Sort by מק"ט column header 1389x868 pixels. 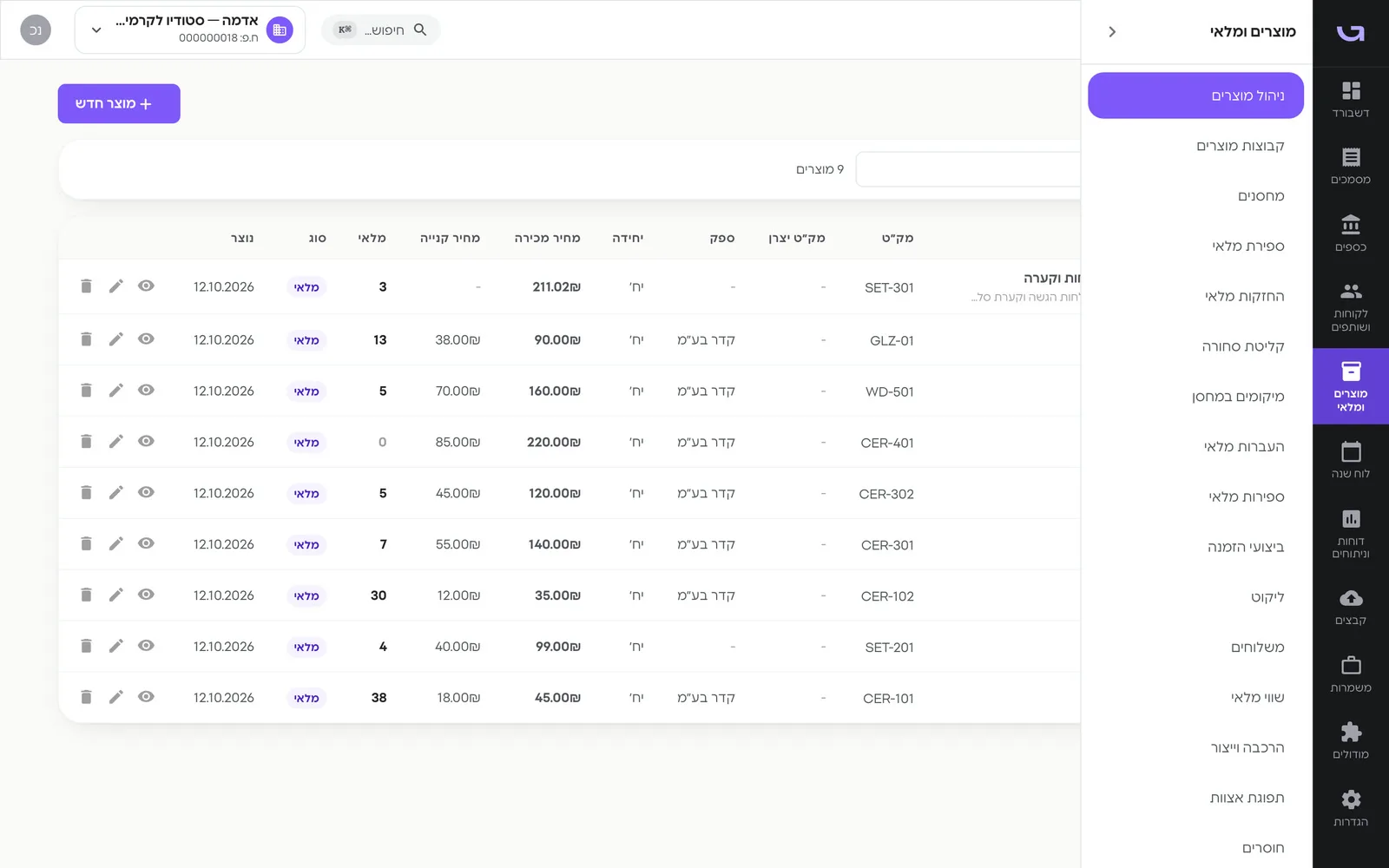pos(898,238)
